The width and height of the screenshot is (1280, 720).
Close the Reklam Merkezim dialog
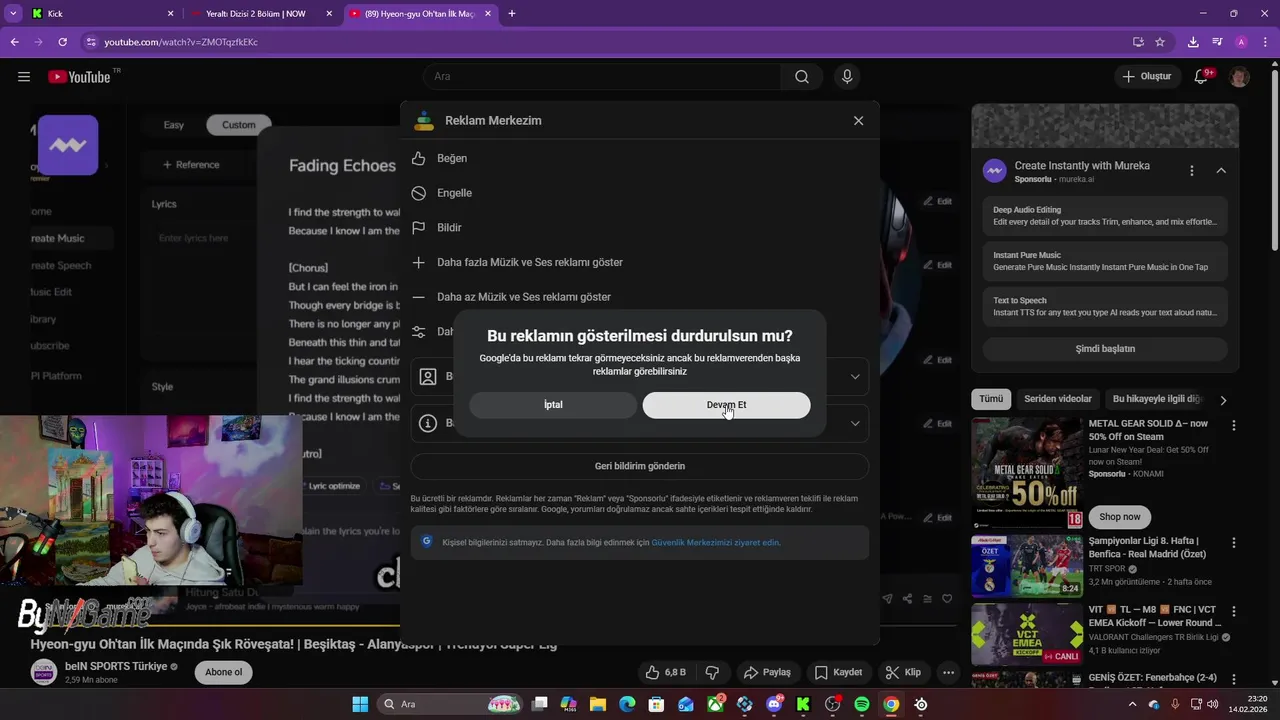[x=858, y=120]
